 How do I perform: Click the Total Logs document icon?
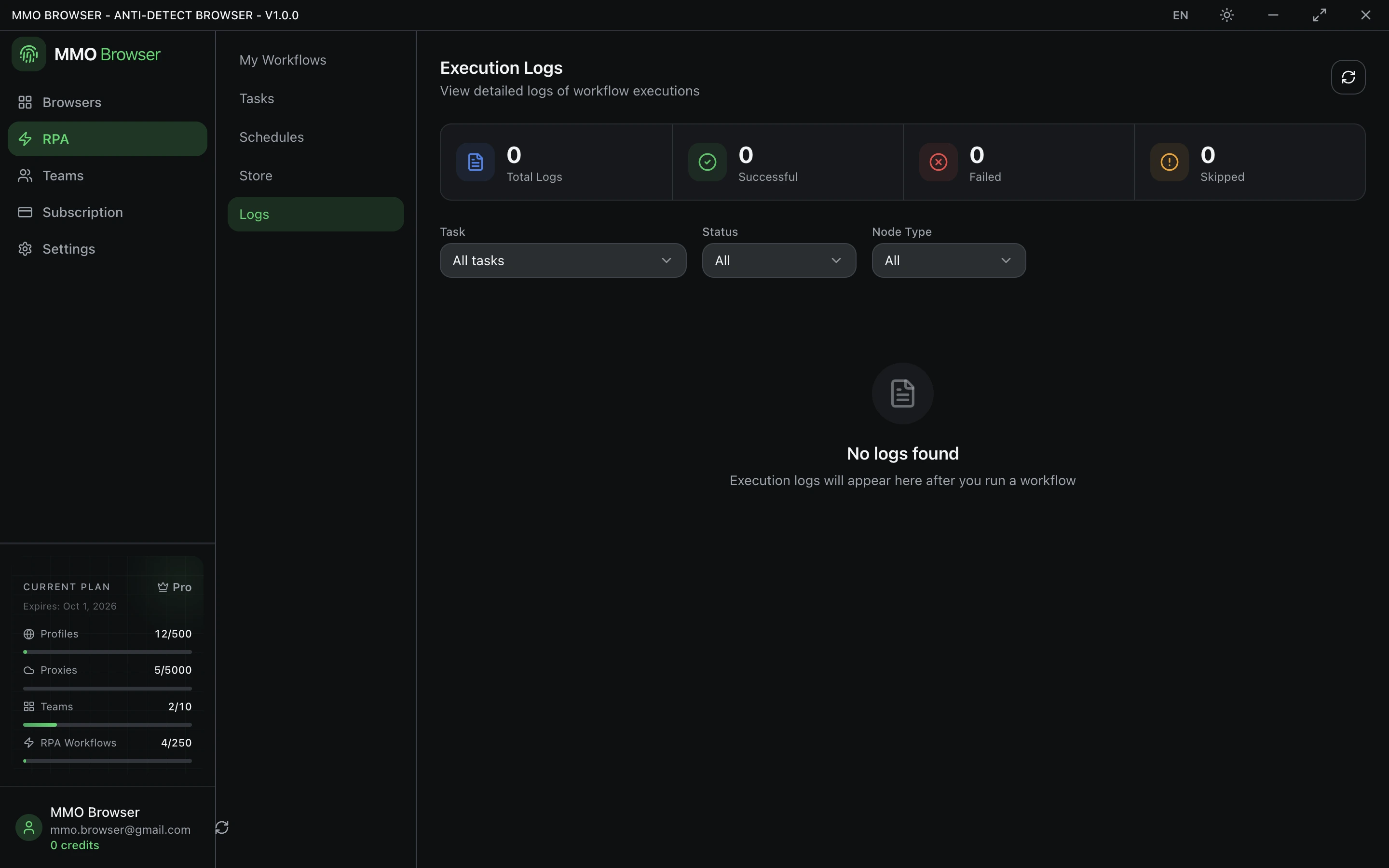475,162
